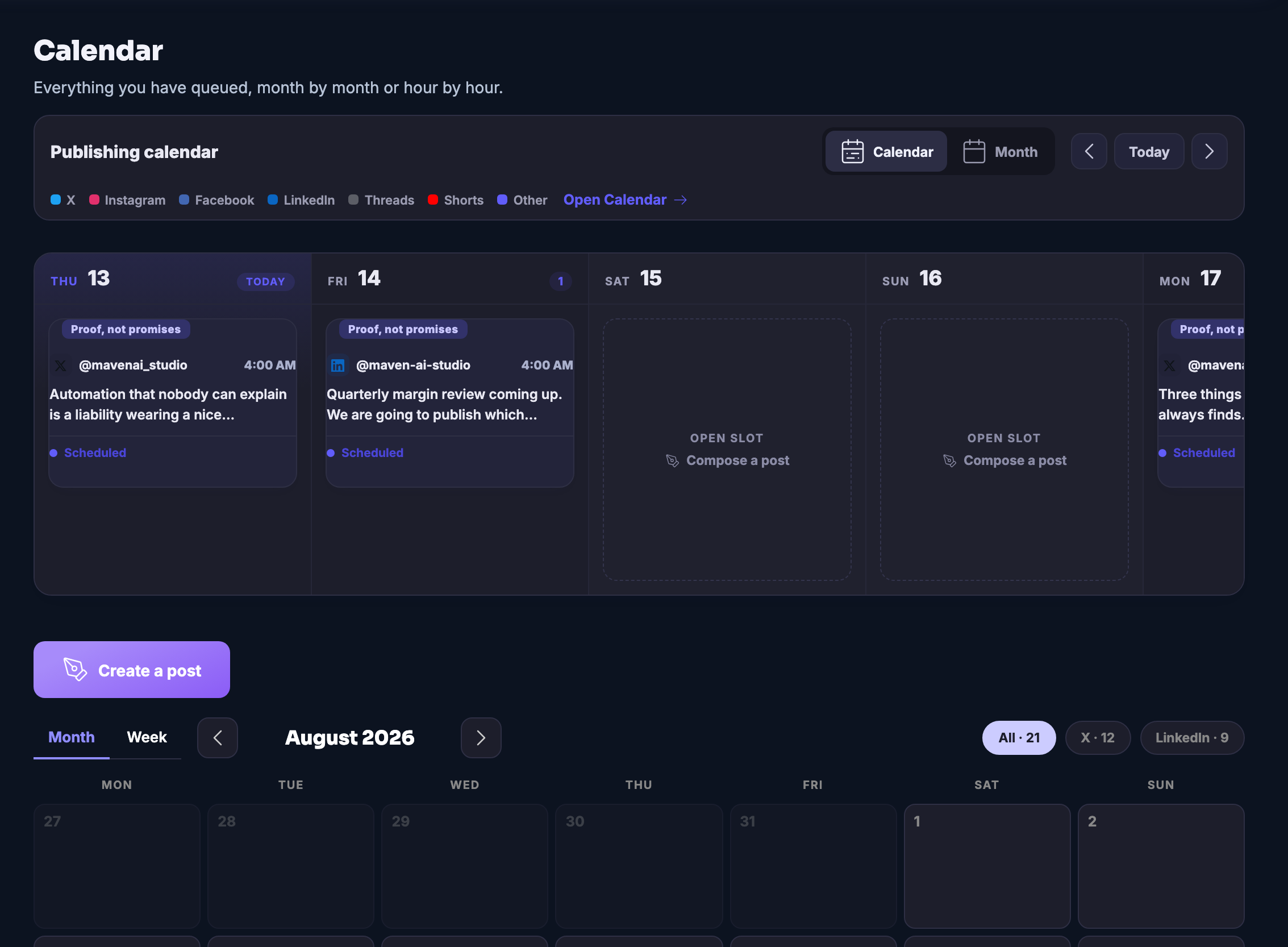Click the Create a post button
Viewport: 1288px width, 947px height.
(x=132, y=670)
